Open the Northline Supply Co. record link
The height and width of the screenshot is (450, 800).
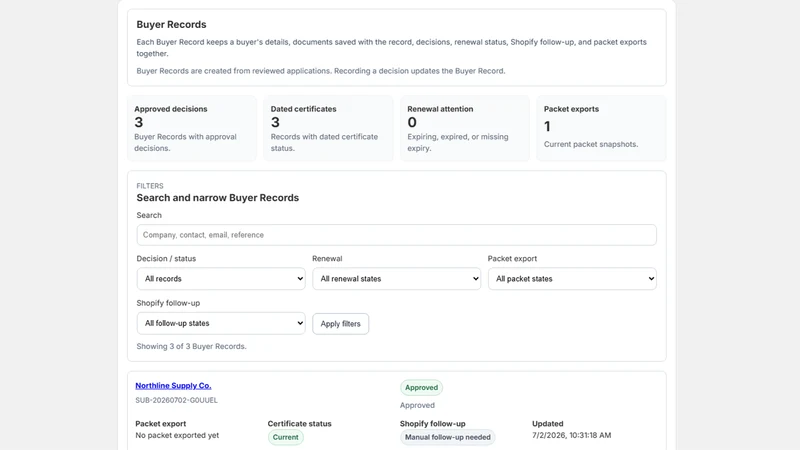point(173,386)
